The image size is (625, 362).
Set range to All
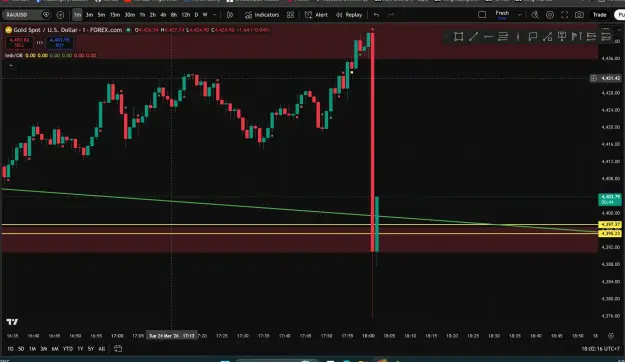click(x=102, y=349)
